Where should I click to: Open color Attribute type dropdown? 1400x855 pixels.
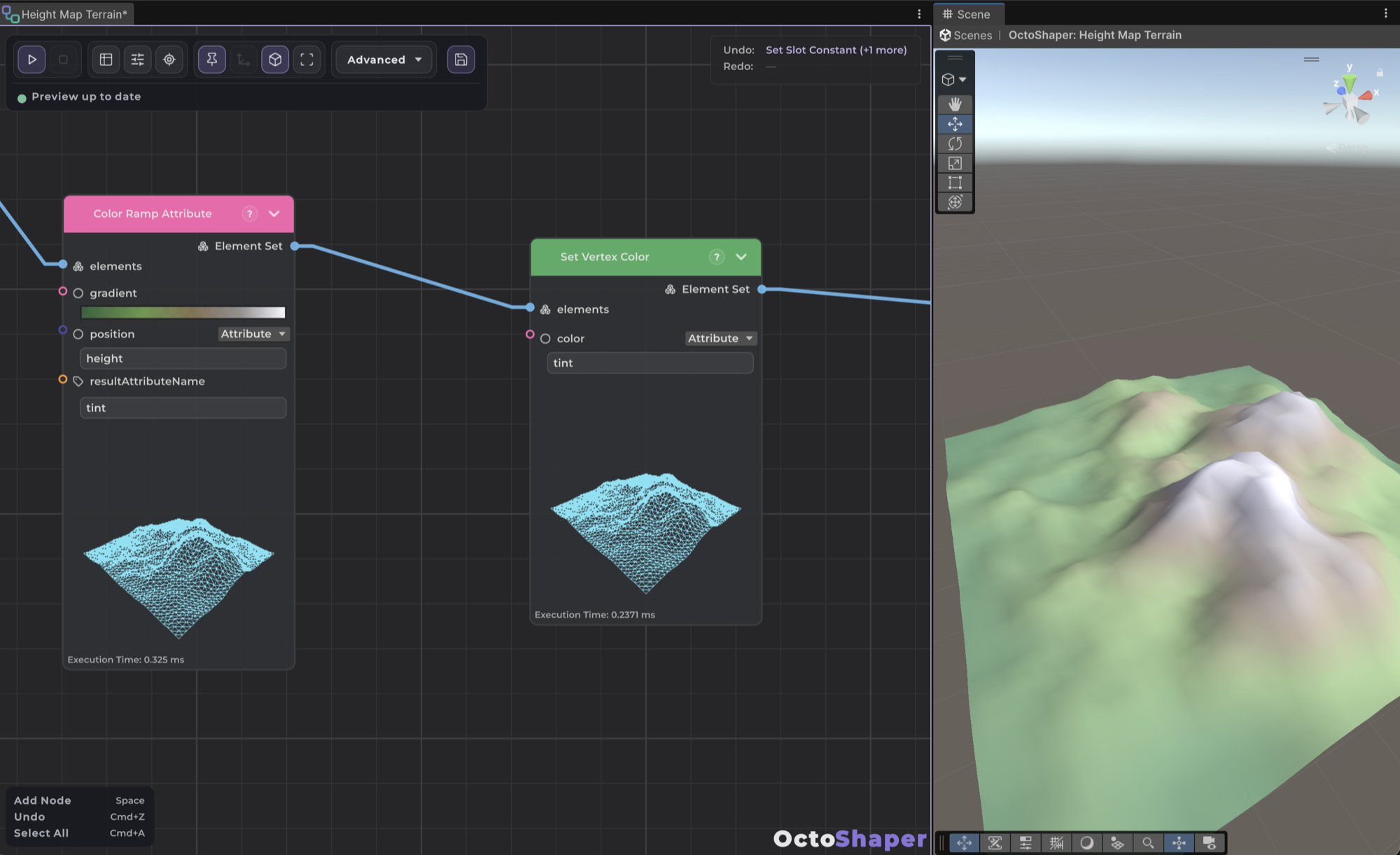point(720,338)
